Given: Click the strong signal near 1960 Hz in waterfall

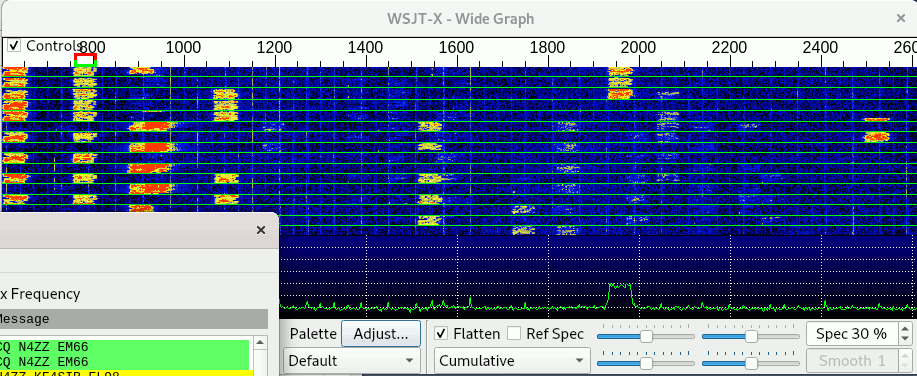Looking at the screenshot, I should 620,82.
